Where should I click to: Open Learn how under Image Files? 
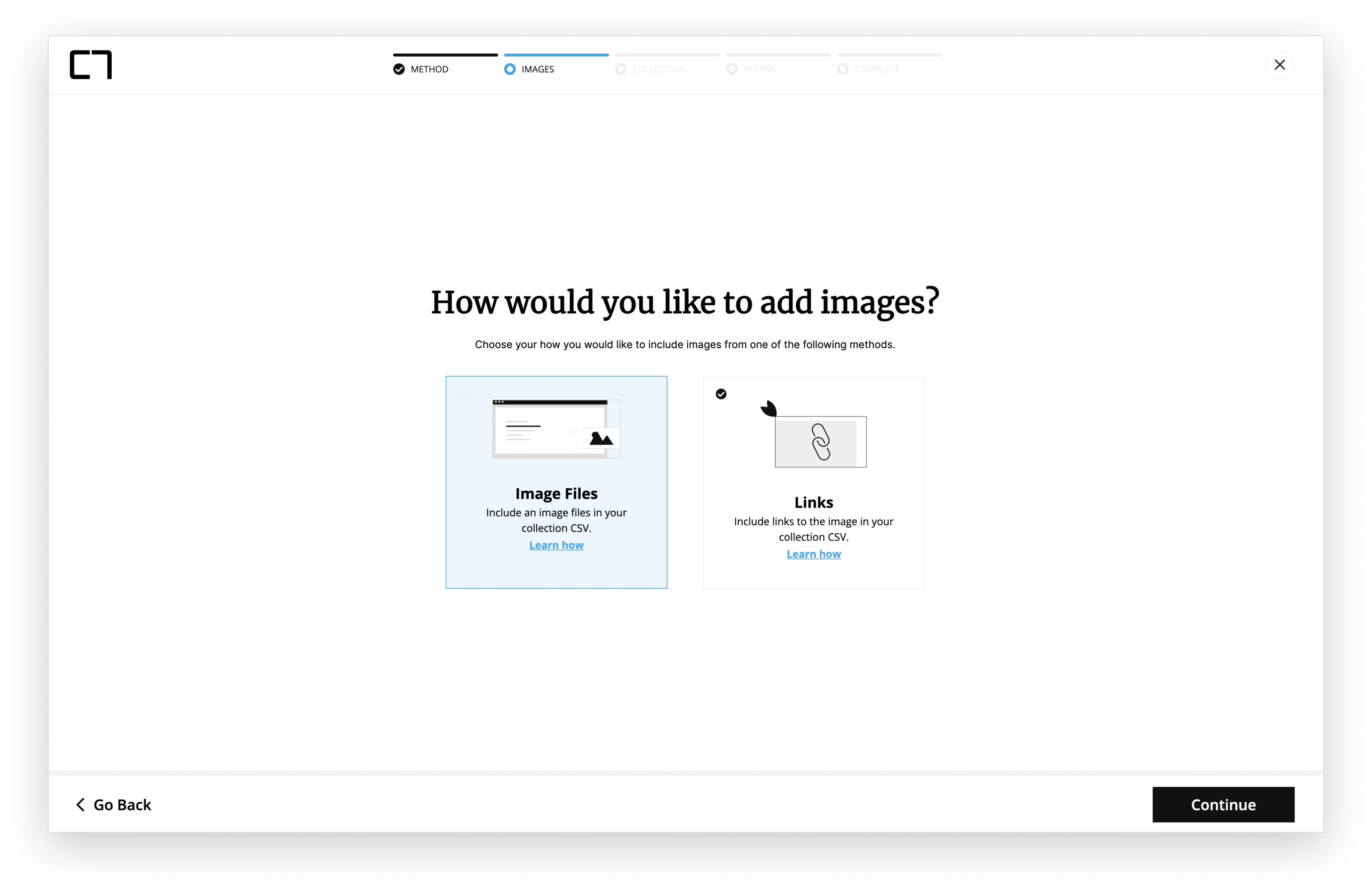tap(556, 545)
